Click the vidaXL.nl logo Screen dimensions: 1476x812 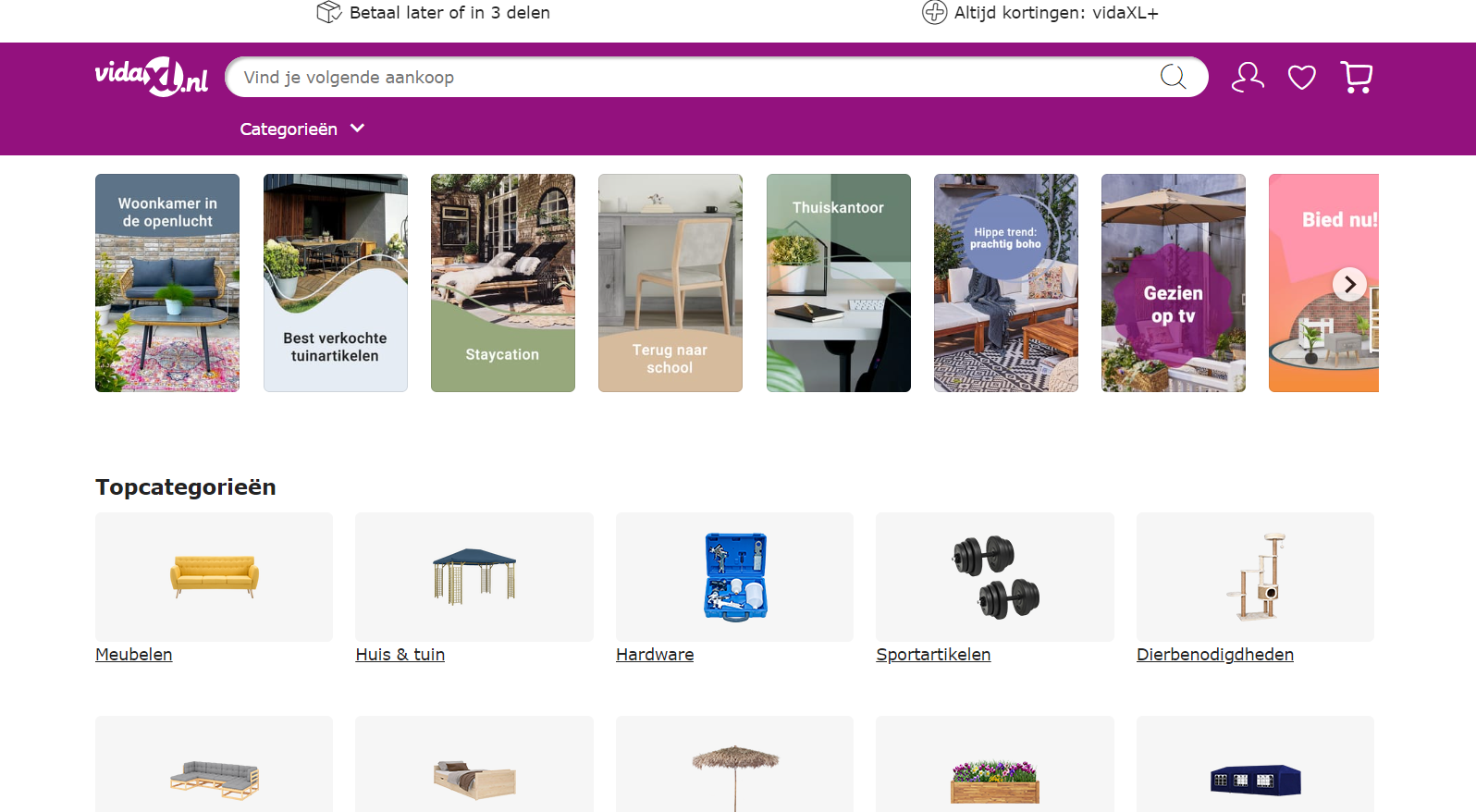tap(152, 77)
